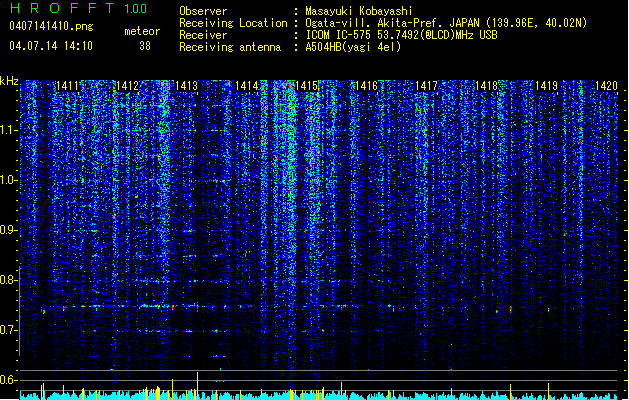Viewport: 629px width, 400px height.
Task: Click the 1417 time marker
Action: click(x=426, y=86)
